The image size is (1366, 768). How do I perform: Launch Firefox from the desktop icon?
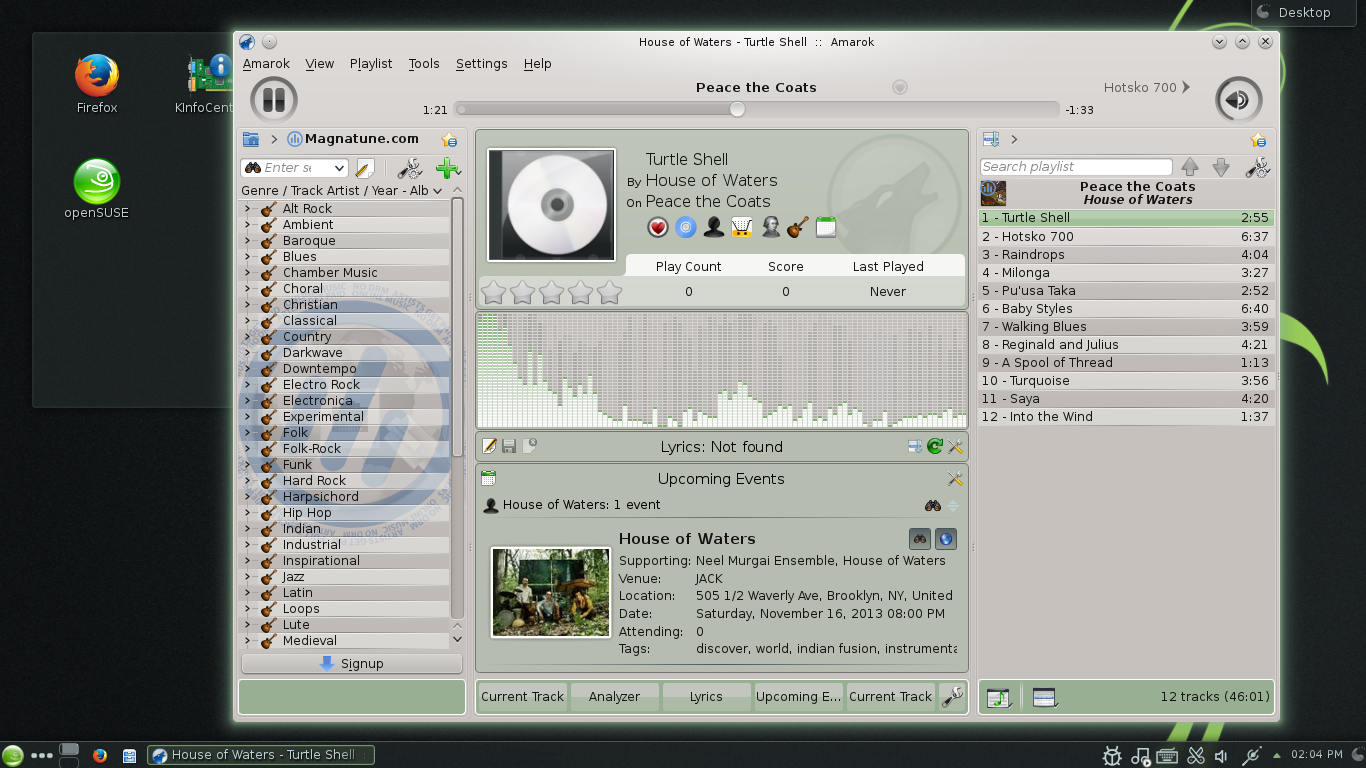pyautogui.click(x=97, y=84)
